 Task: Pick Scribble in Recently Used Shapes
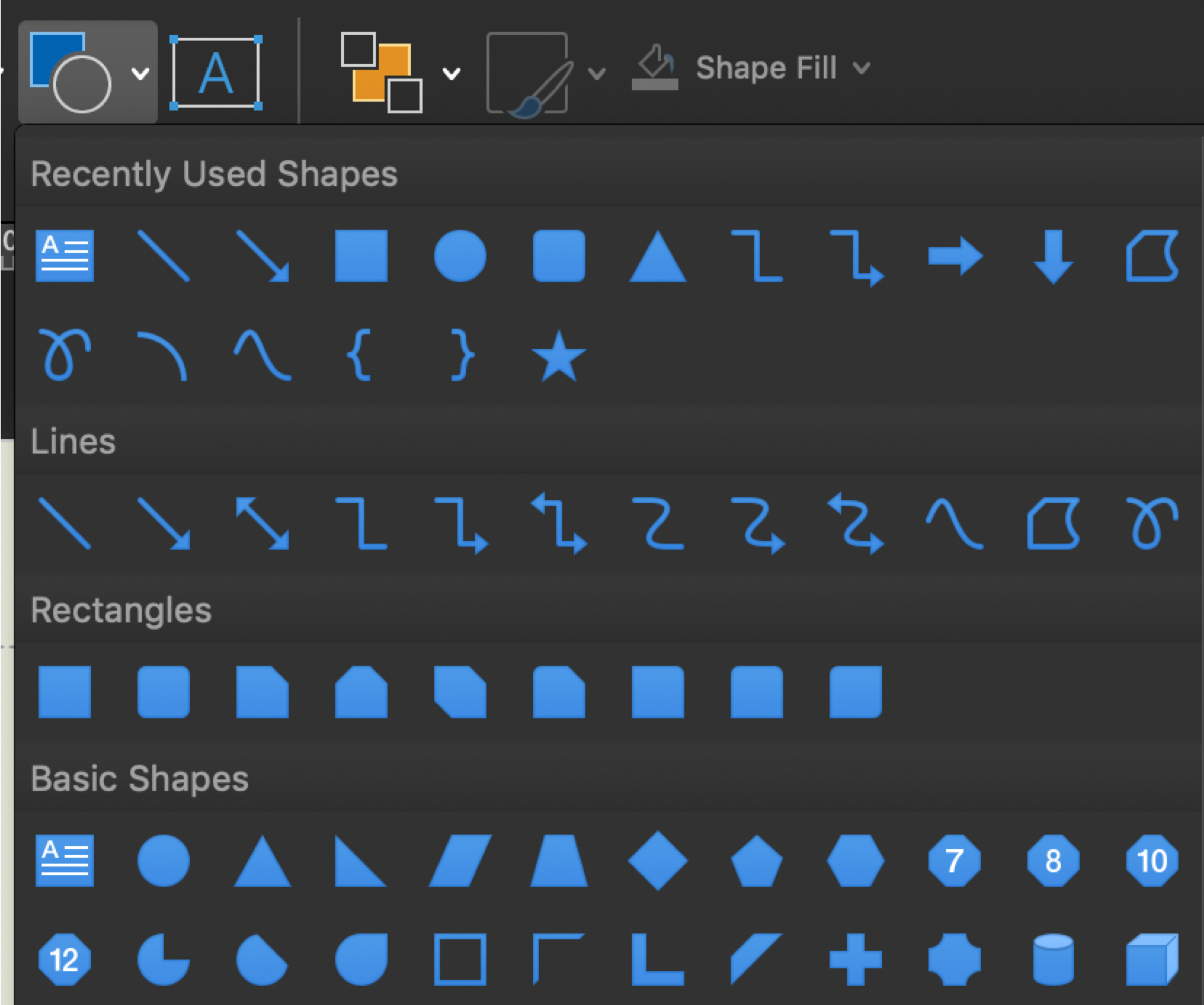coord(64,354)
